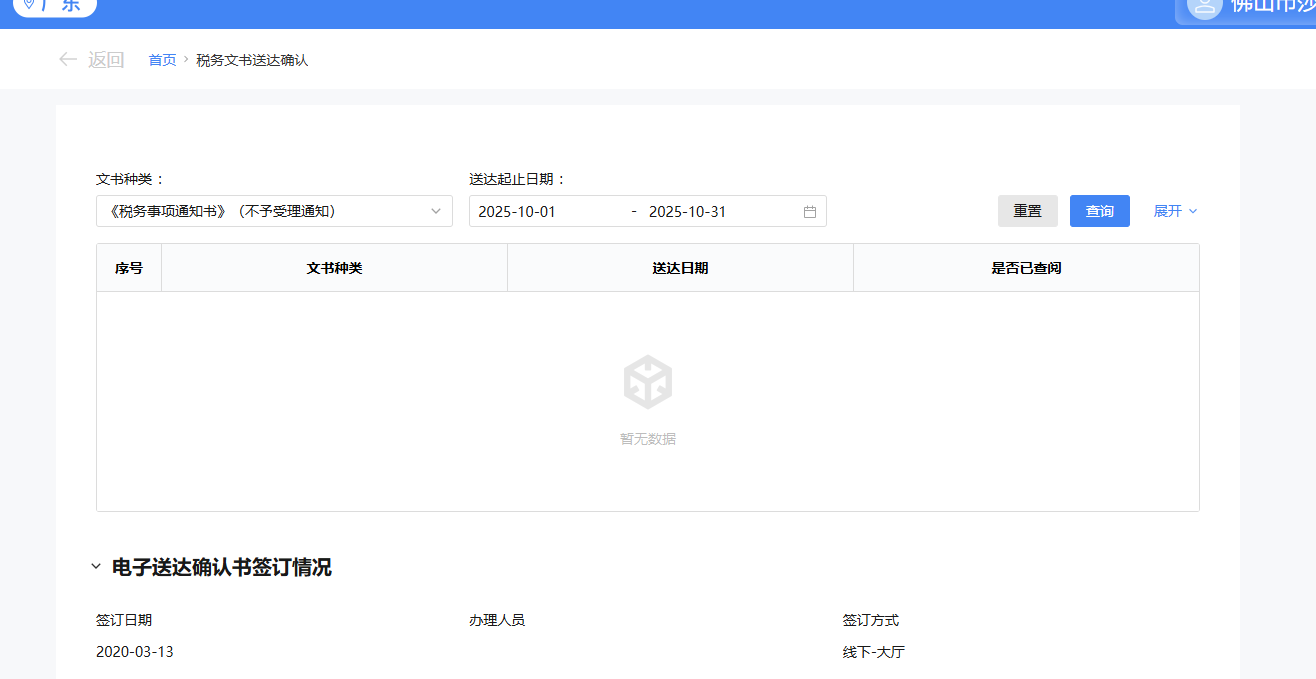Open the calendar icon in date range field
Image resolution: width=1316 pixels, height=679 pixels.
[x=810, y=212]
